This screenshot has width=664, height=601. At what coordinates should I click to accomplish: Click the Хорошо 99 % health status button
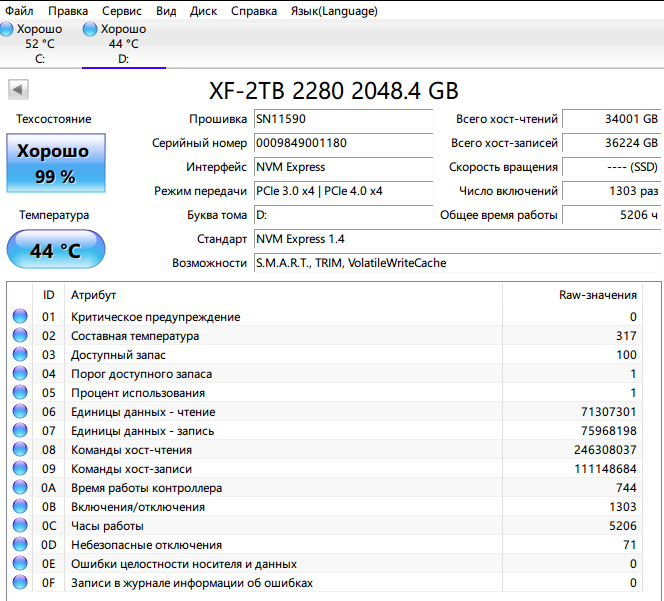click(56, 163)
